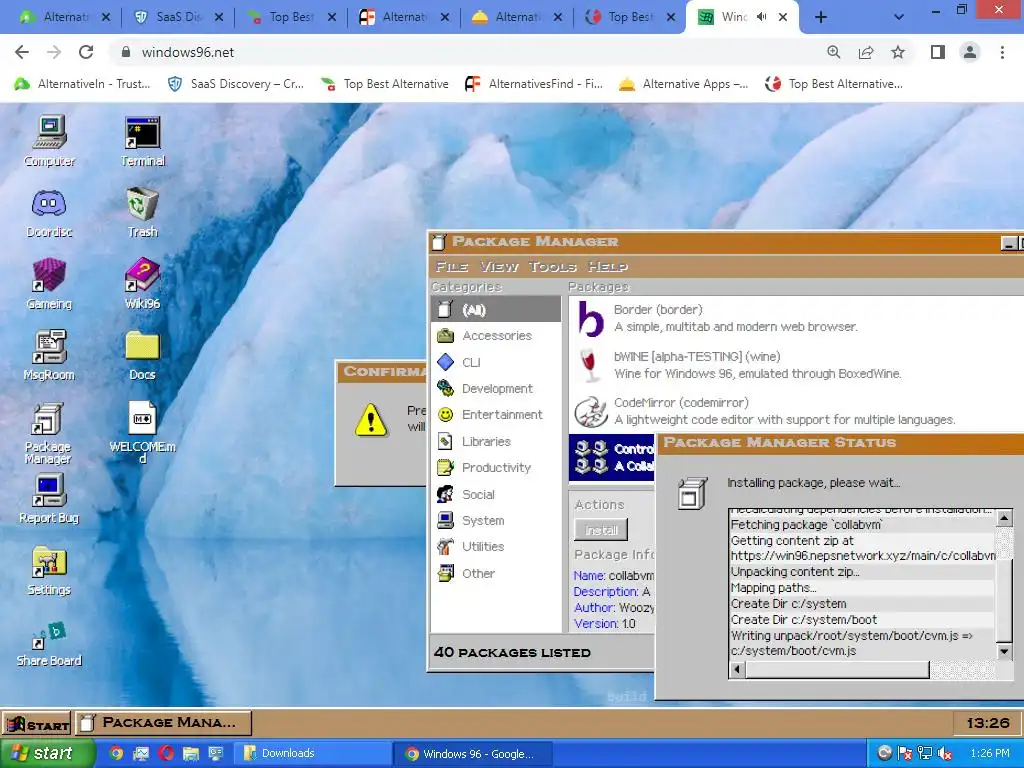
Task: Click the browser reload button
Action: (x=86, y=52)
